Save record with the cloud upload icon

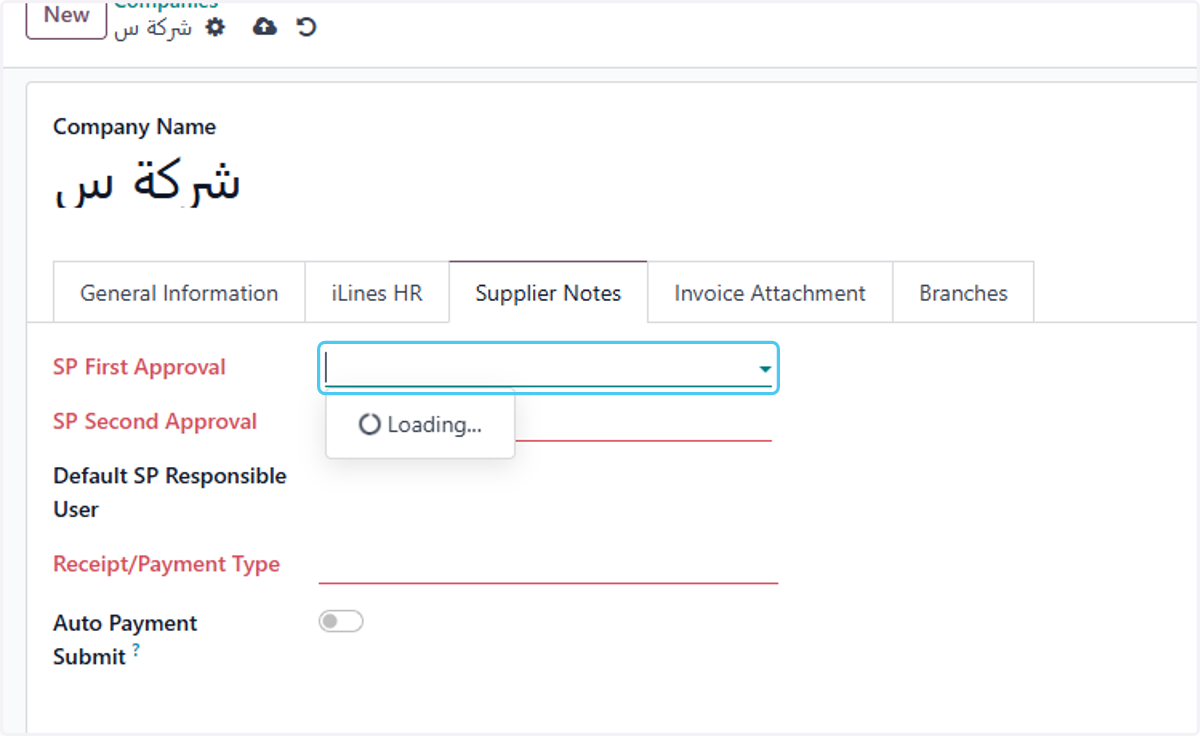(264, 27)
